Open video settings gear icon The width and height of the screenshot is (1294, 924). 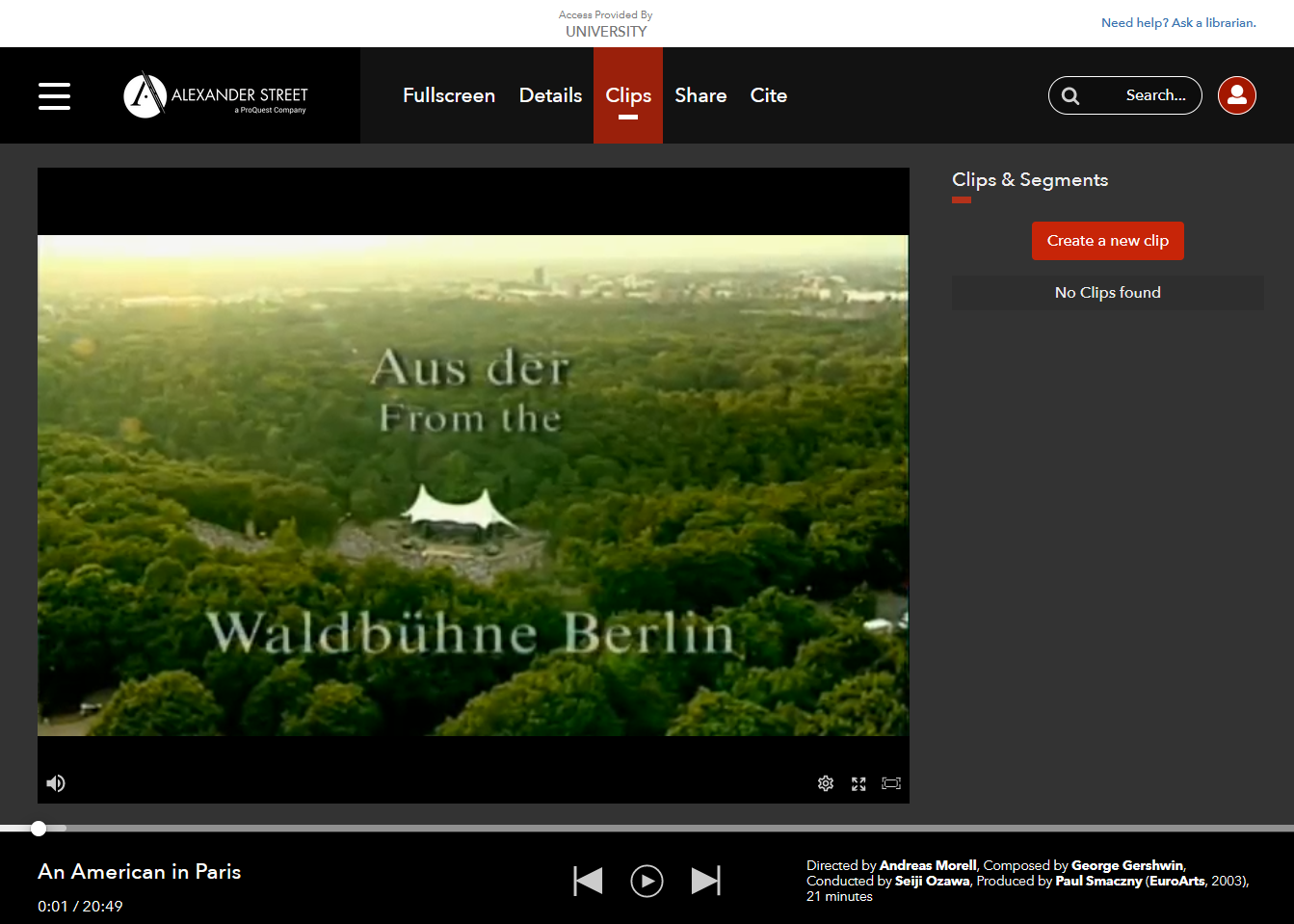(x=826, y=783)
